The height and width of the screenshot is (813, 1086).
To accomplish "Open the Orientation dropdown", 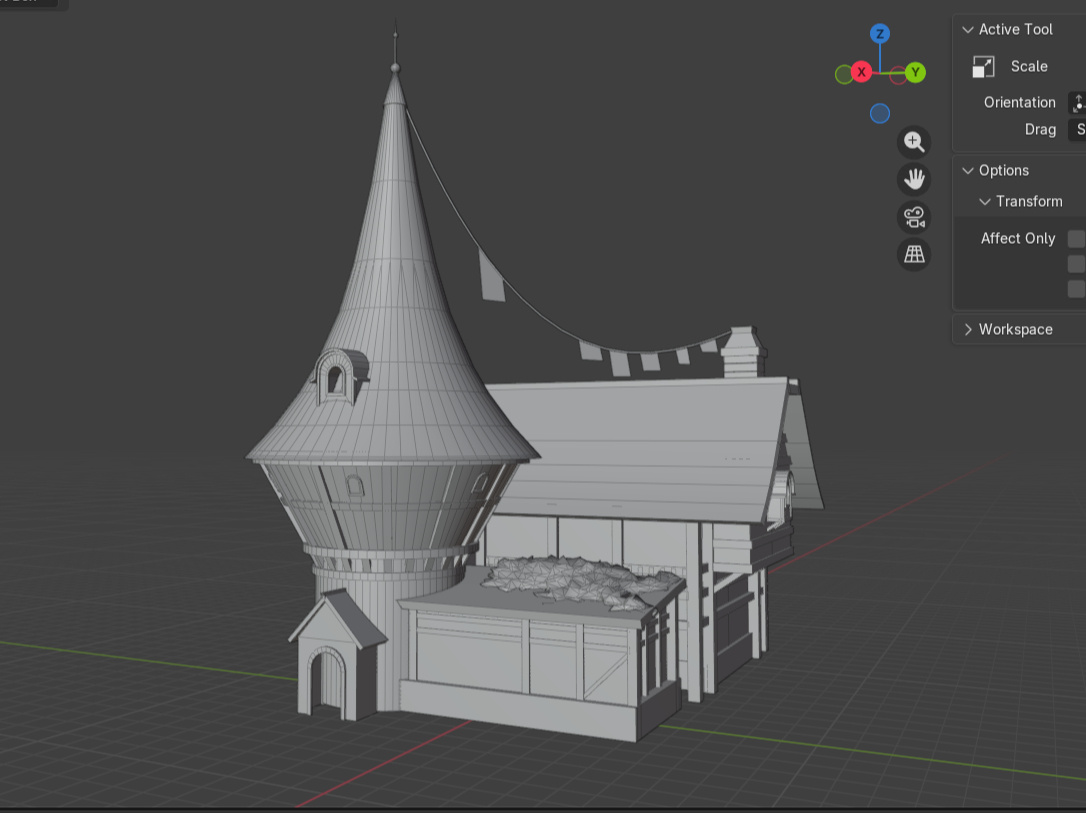I will [1077, 103].
